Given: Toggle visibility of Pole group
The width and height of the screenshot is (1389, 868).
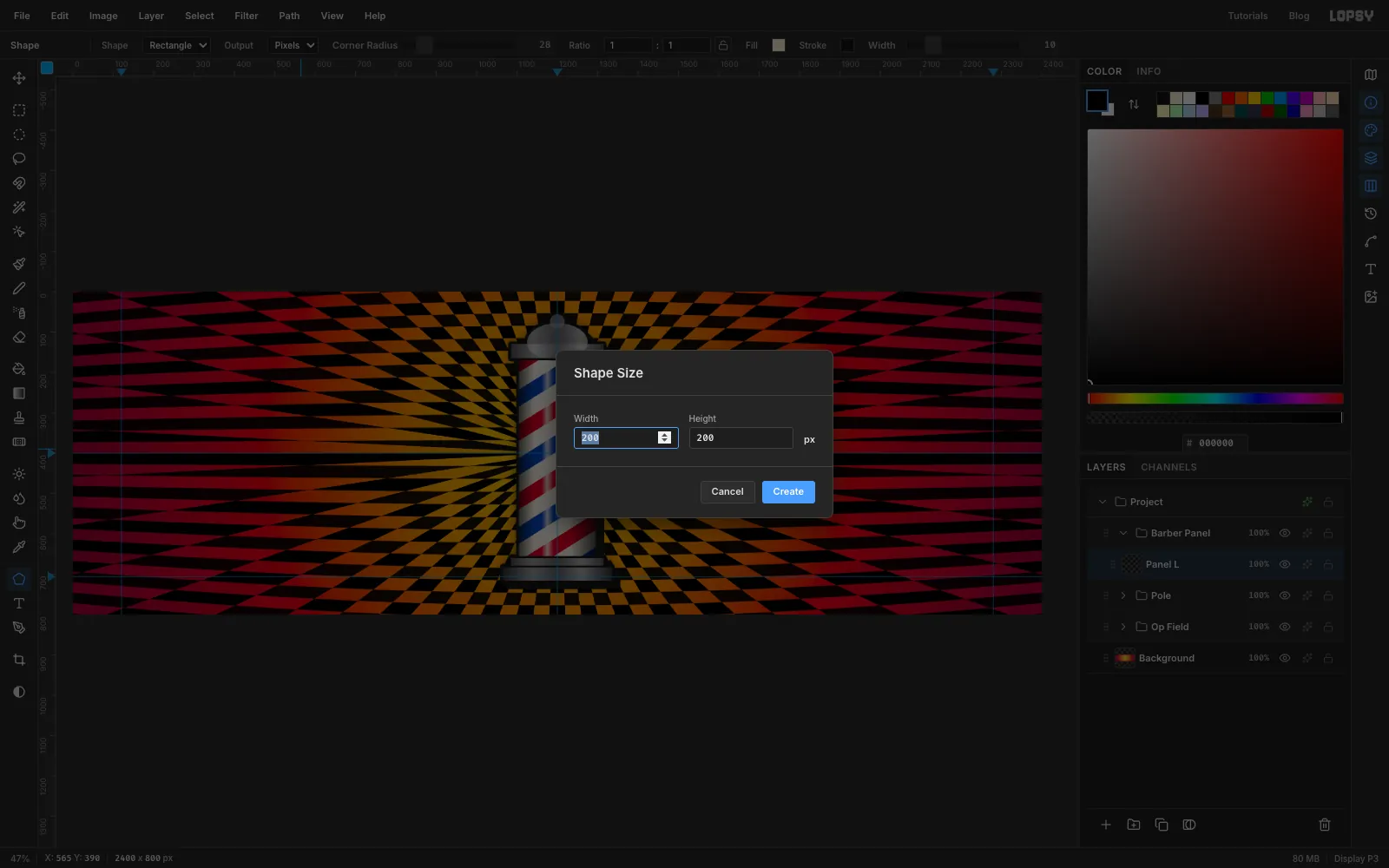Looking at the screenshot, I should (1285, 595).
